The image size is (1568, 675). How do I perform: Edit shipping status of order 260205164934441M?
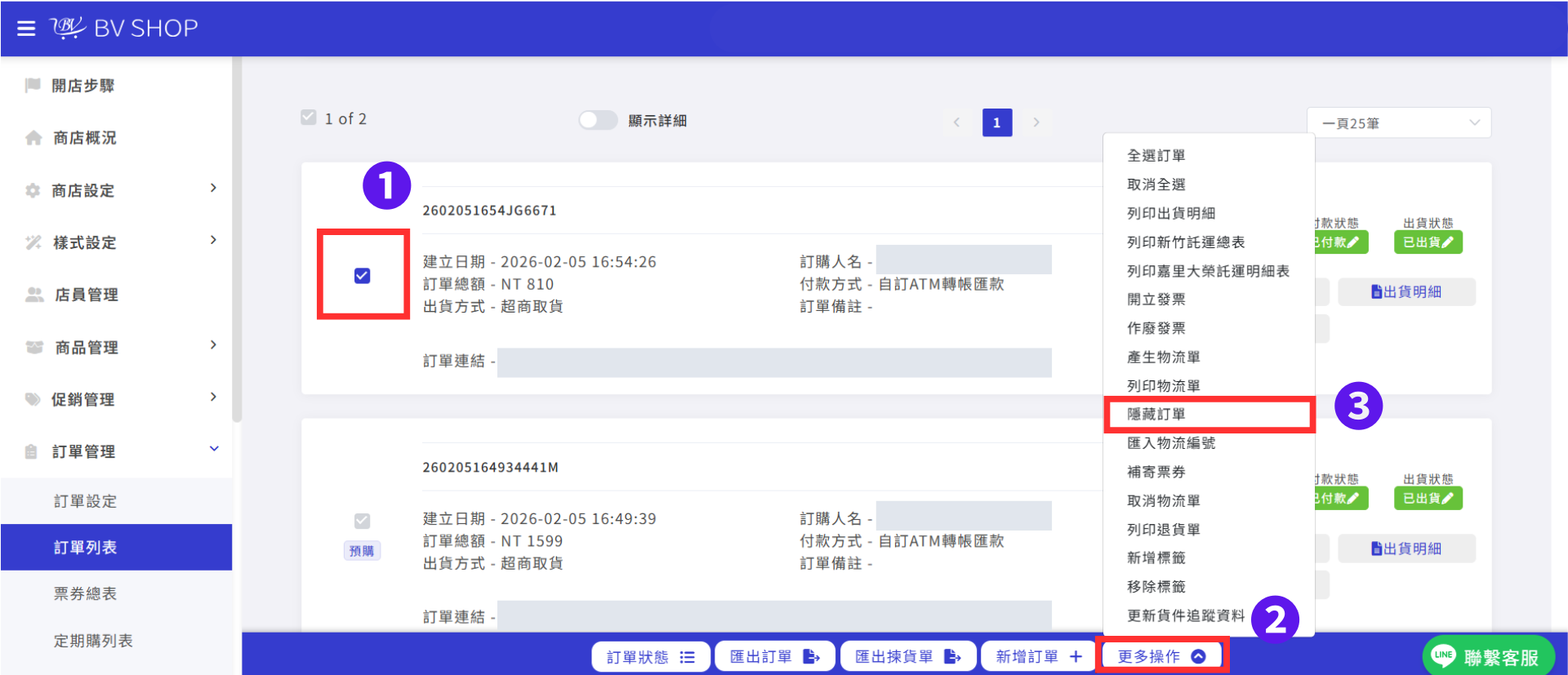pos(1428,499)
